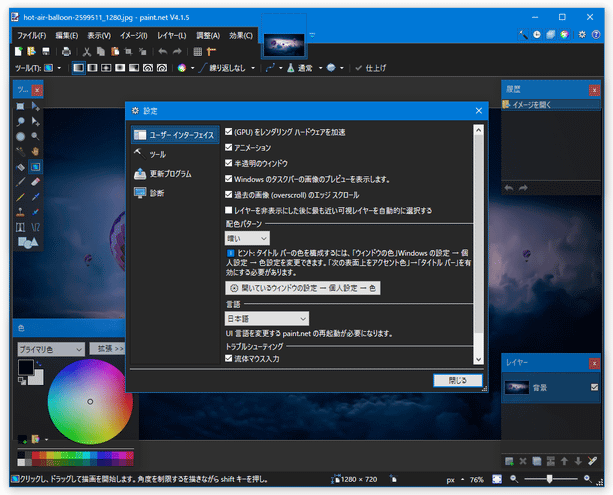Screen dimensions: 613x495
Task: Open the 日本語 language dropdown
Action: pos(267,319)
